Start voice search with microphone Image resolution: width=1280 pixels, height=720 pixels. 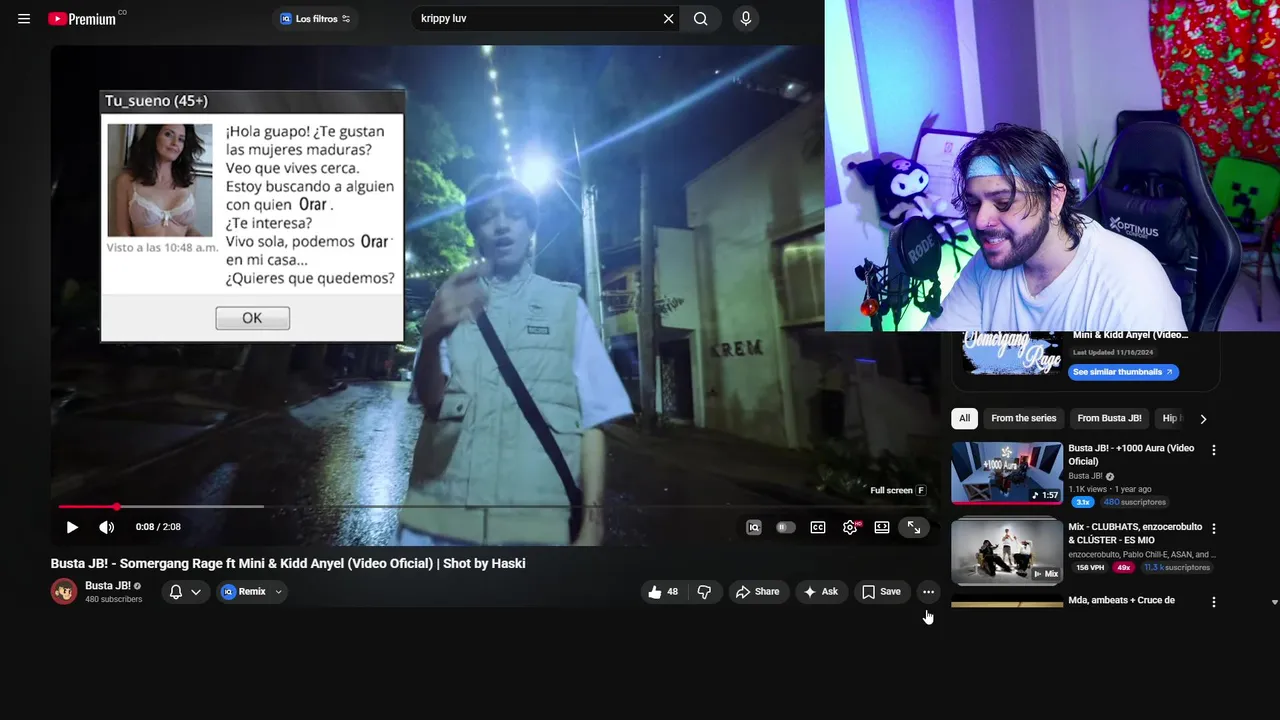745,19
